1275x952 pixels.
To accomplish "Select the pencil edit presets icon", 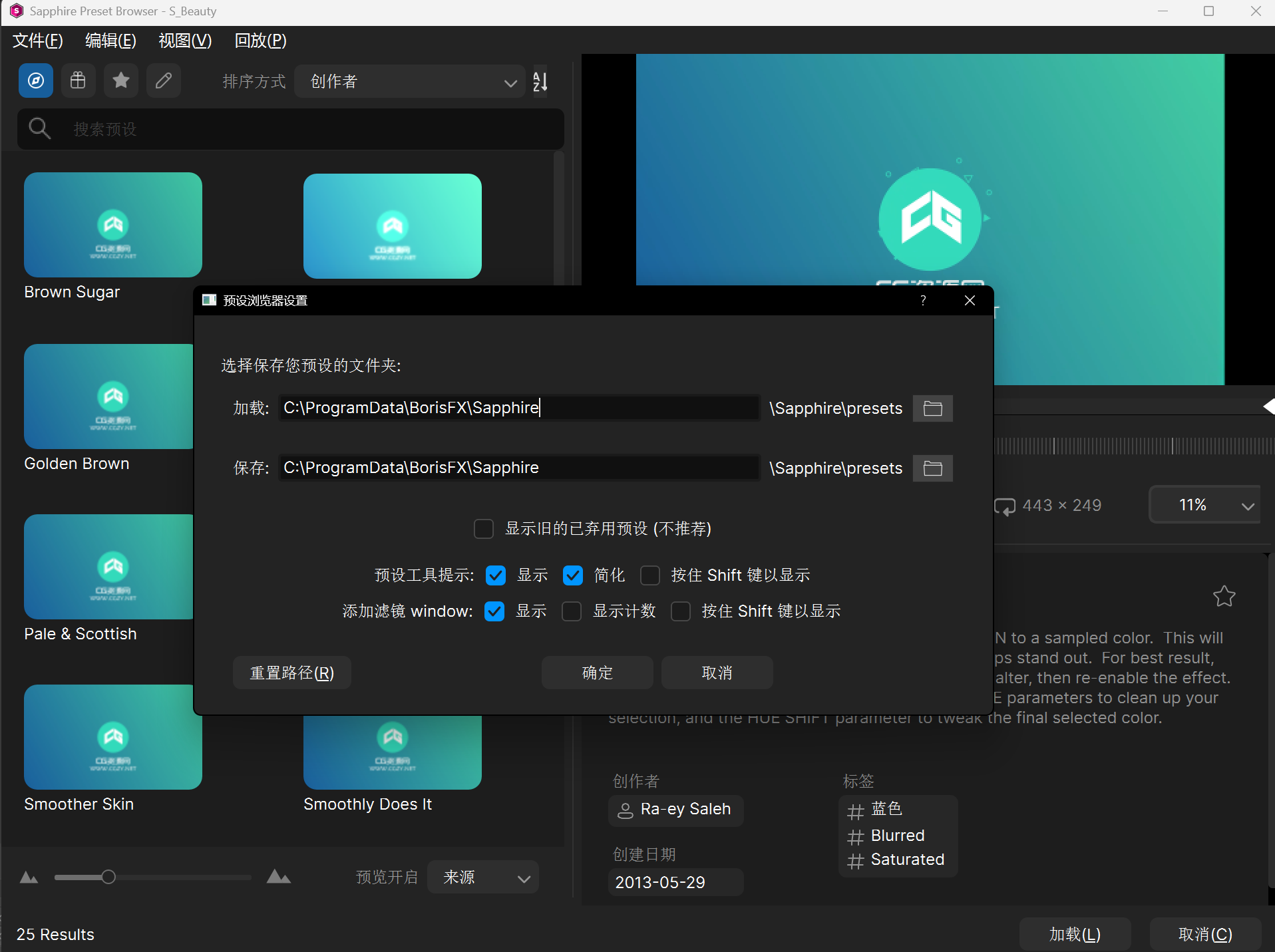I will [x=163, y=80].
